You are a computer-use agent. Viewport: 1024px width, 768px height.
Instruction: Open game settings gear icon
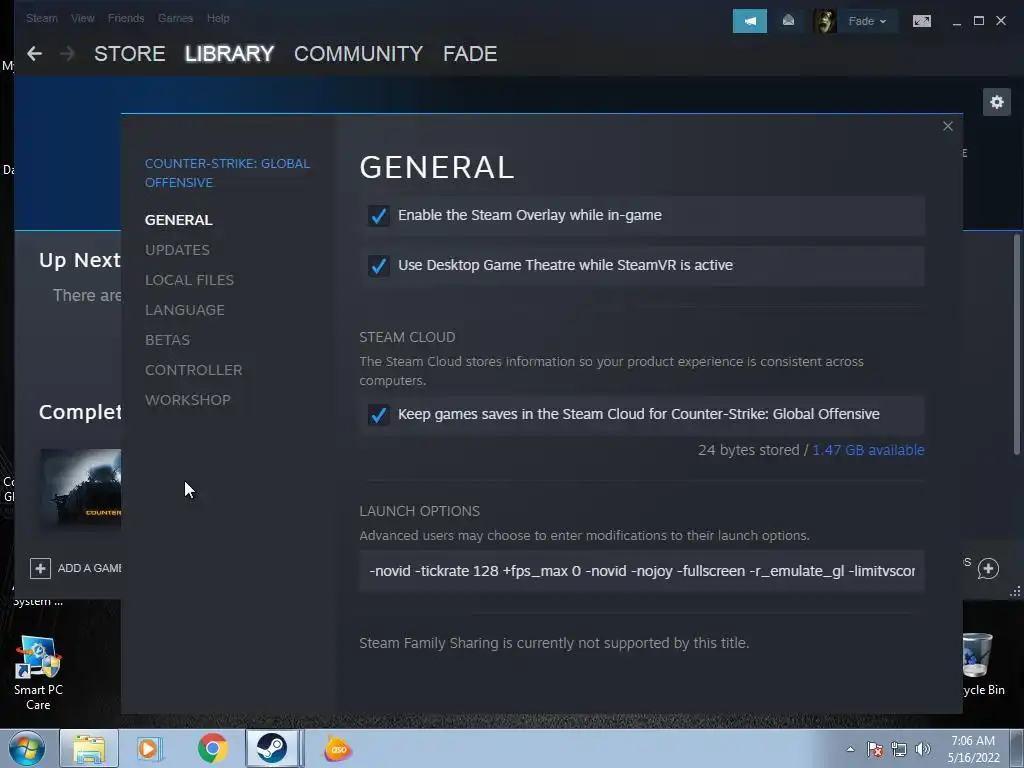[x=997, y=102]
